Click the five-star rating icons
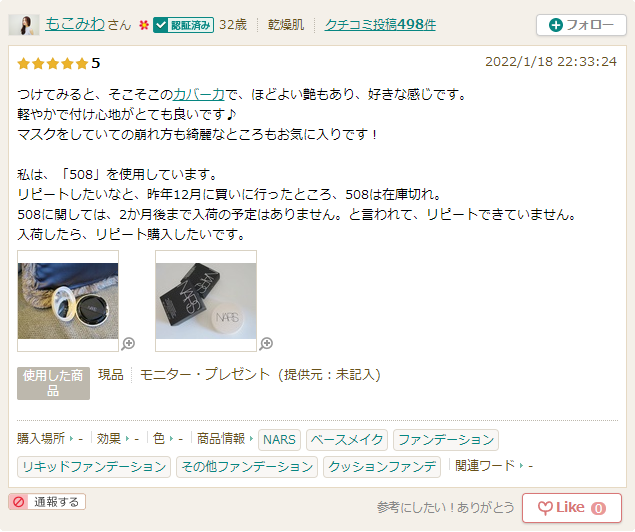The height and width of the screenshot is (532, 635). click(53, 64)
